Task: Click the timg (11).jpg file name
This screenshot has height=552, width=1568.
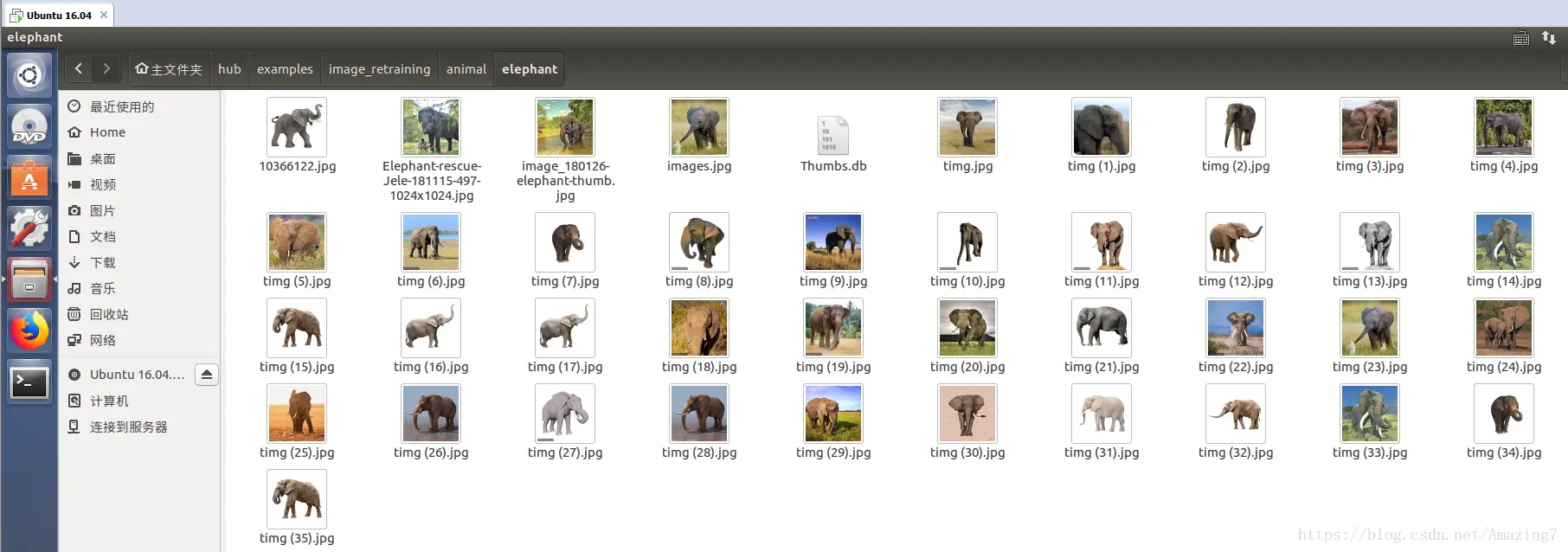Action: (x=1102, y=281)
